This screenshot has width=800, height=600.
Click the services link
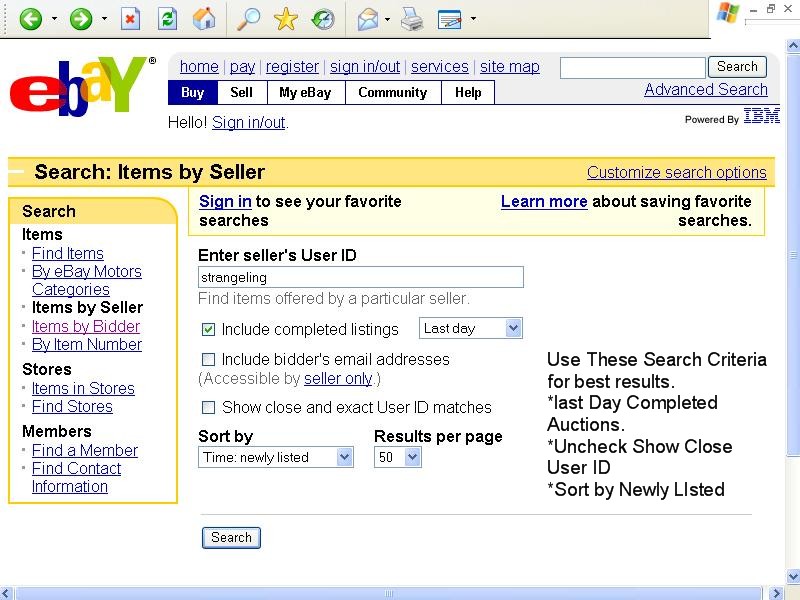440,66
